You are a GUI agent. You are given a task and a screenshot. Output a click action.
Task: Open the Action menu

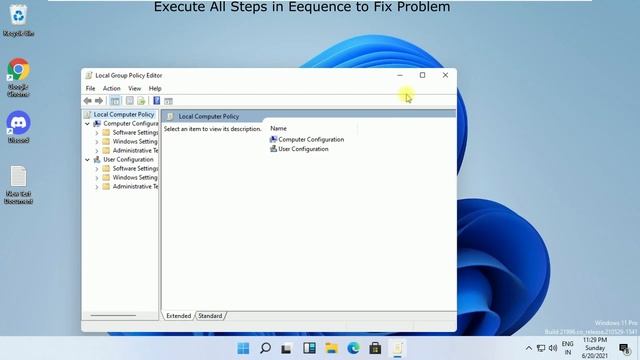pyautogui.click(x=111, y=88)
